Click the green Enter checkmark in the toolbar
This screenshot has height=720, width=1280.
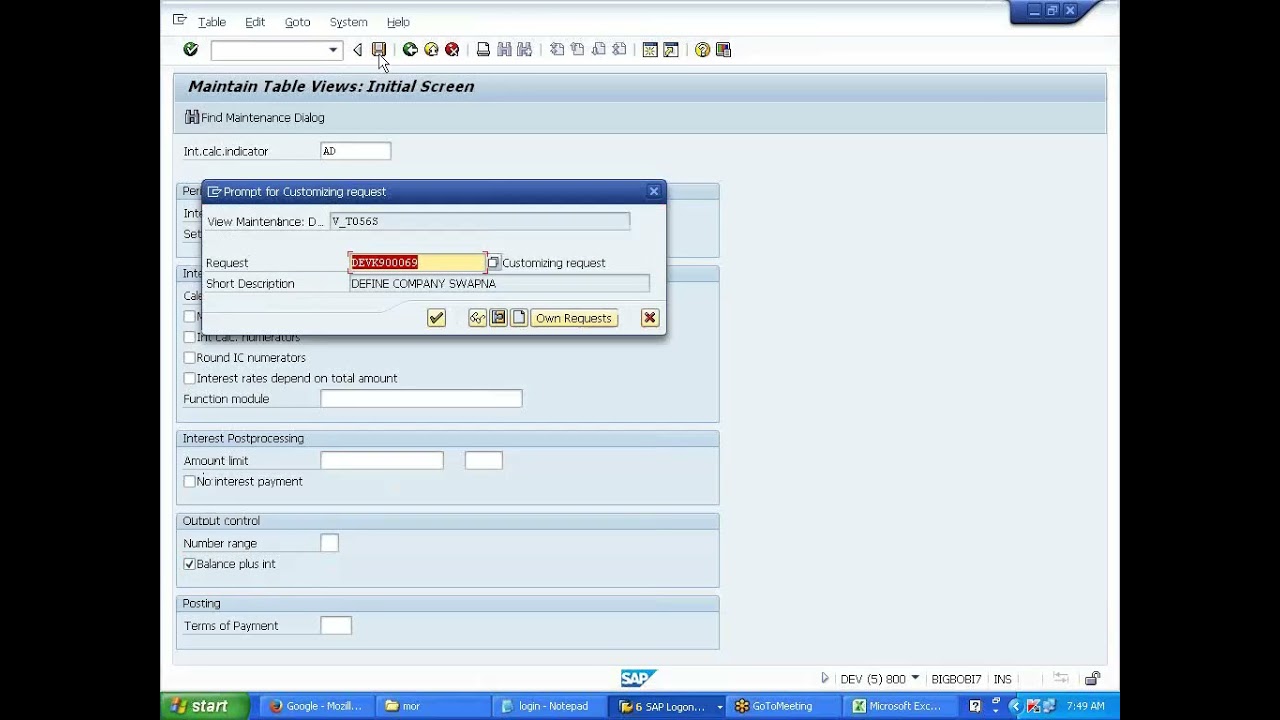tap(191, 50)
